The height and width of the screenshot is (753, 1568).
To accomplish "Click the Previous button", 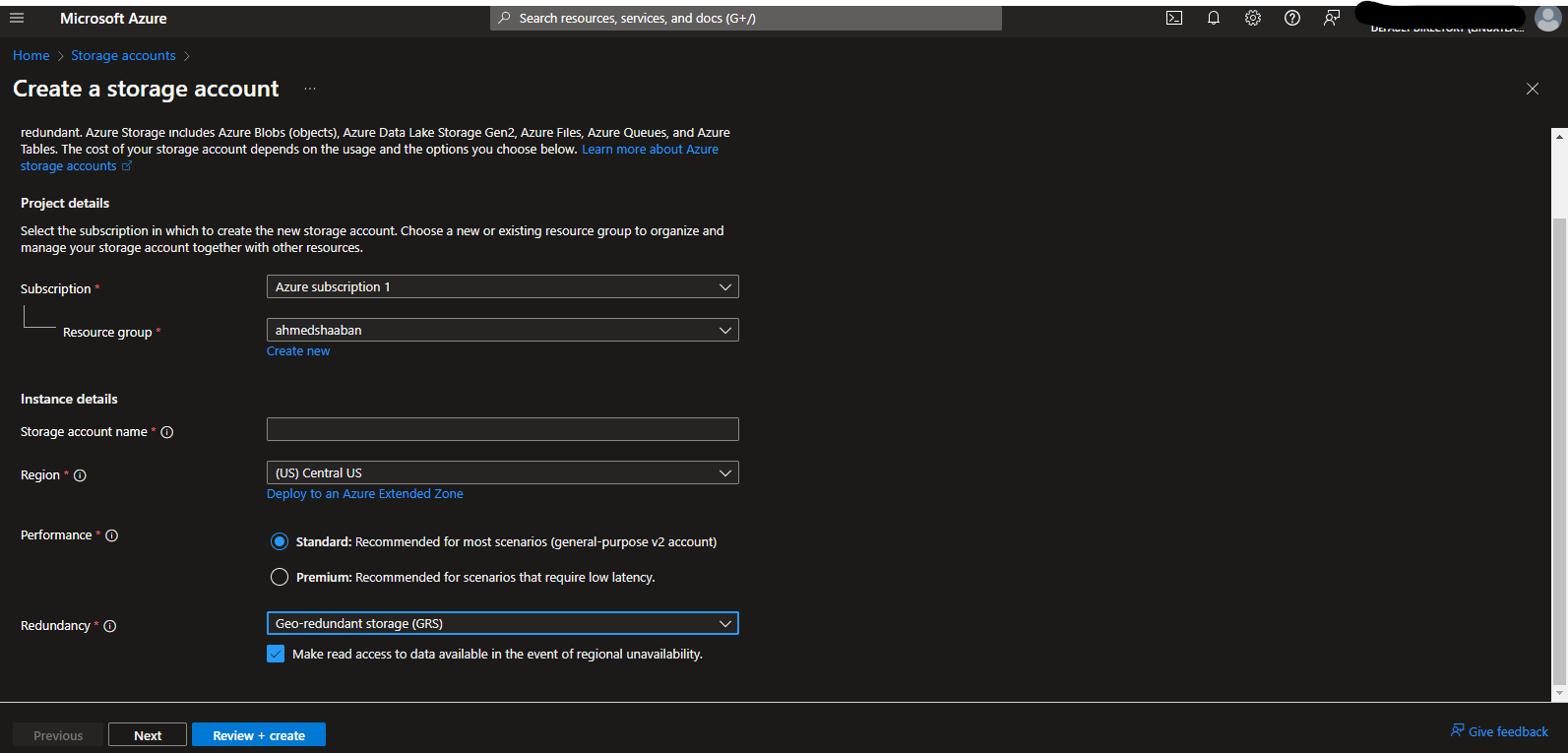I will [58, 735].
